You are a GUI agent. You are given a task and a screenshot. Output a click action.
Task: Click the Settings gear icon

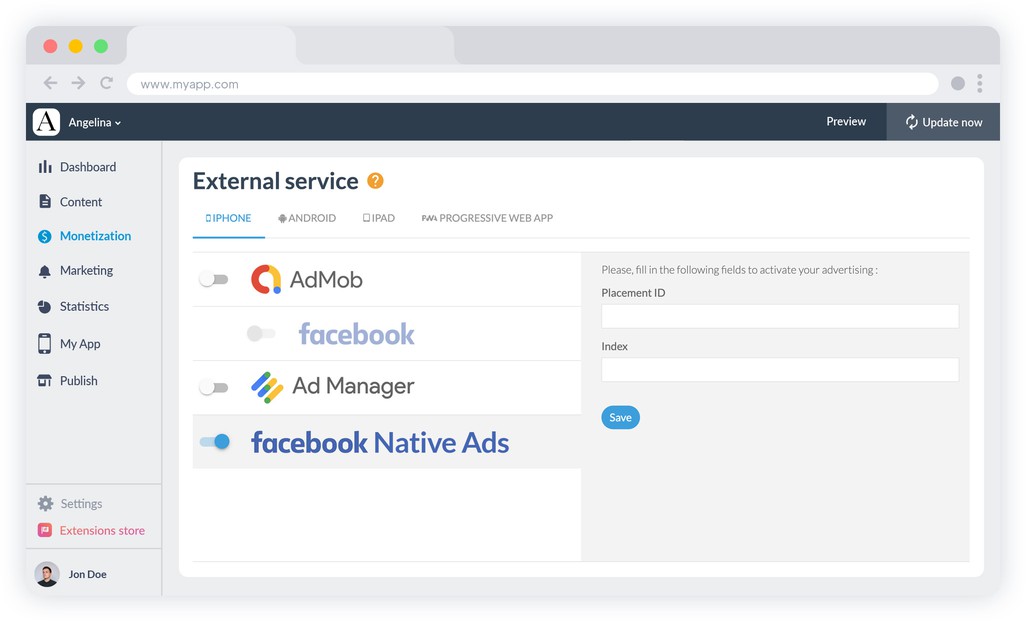(45, 503)
